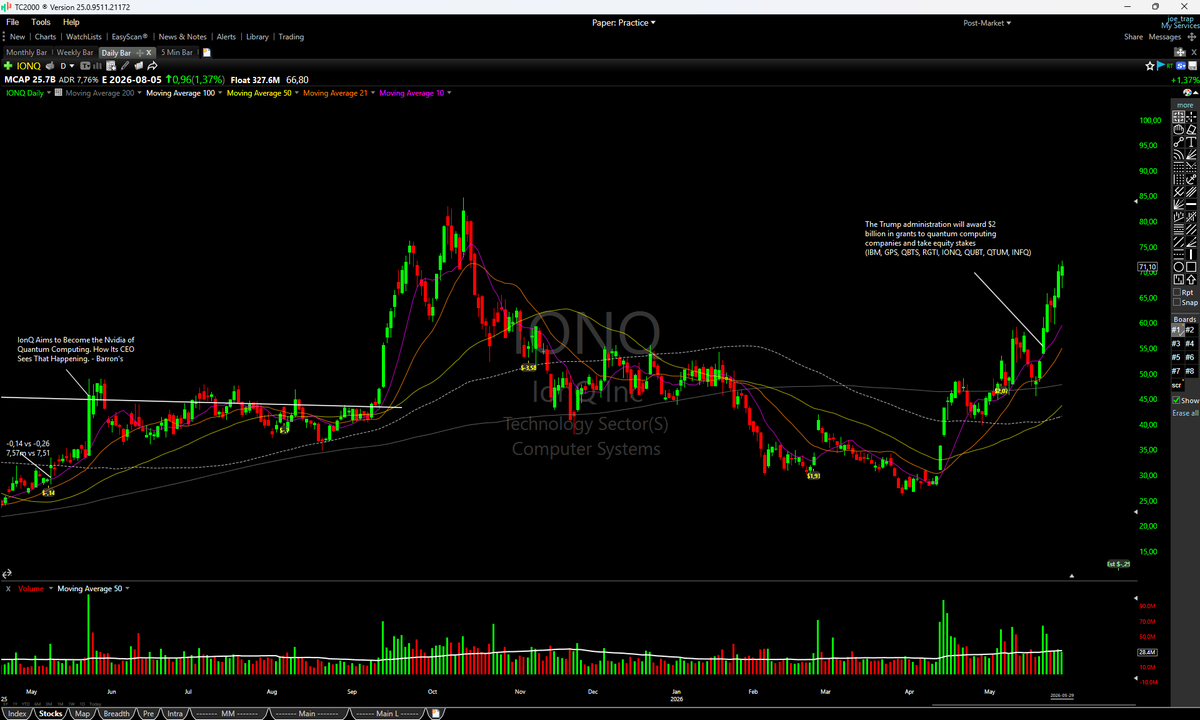This screenshot has width=1200, height=720.
Task: Open Messages in top right
Action: [x=1165, y=37]
